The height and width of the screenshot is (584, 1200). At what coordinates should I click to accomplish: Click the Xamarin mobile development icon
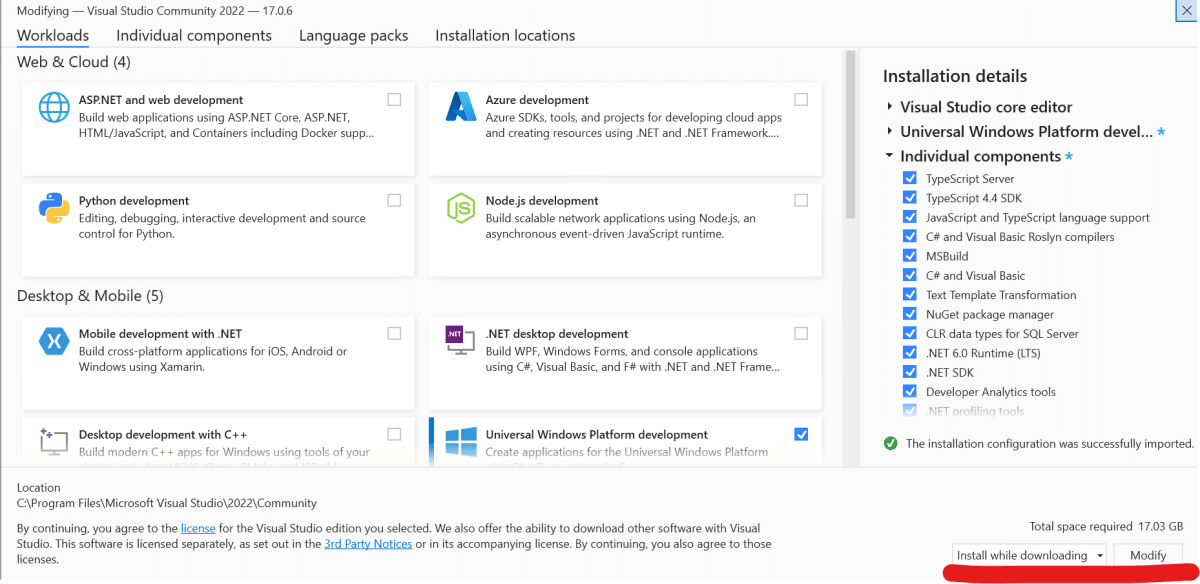pyautogui.click(x=54, y=341)
